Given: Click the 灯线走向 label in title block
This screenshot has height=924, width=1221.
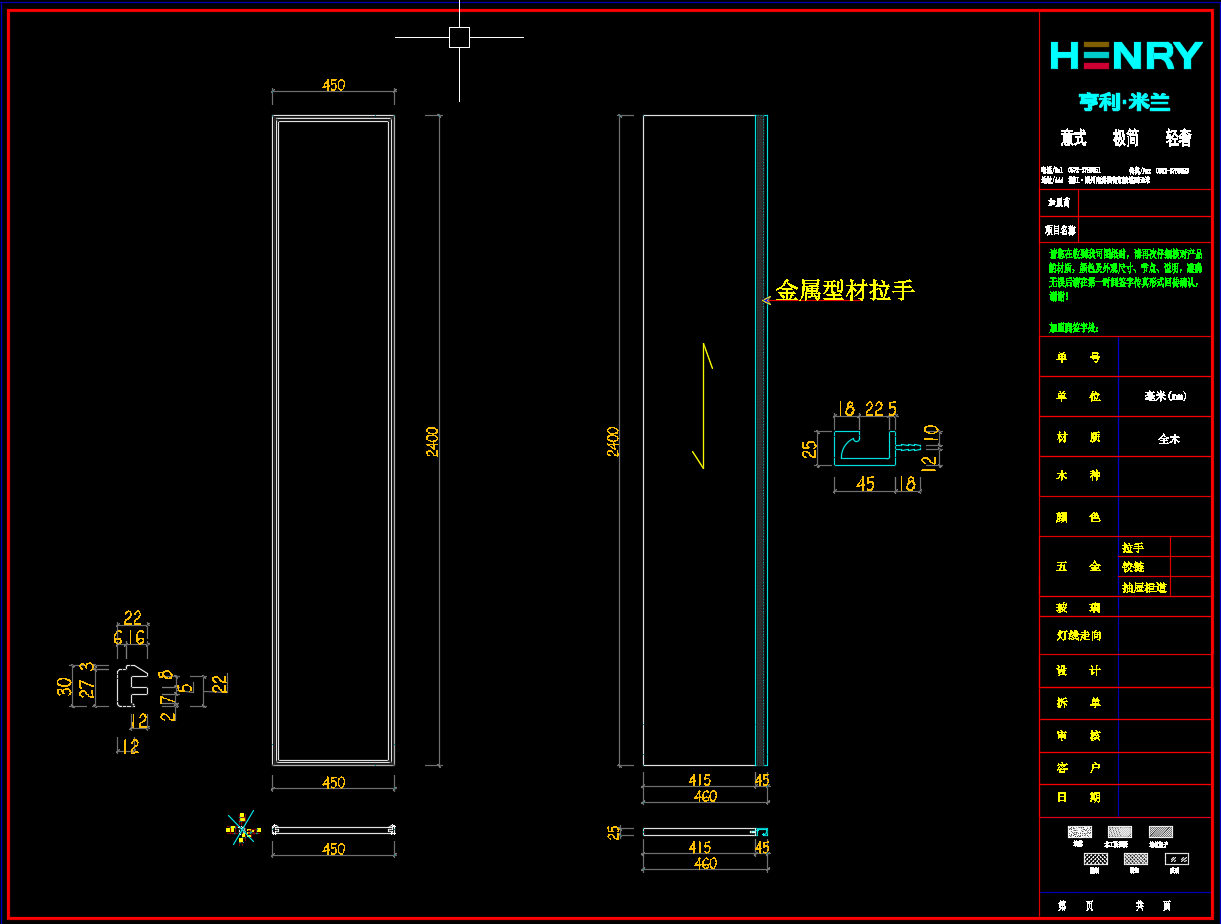Looking at the screenshot, I should (1079, 635).
